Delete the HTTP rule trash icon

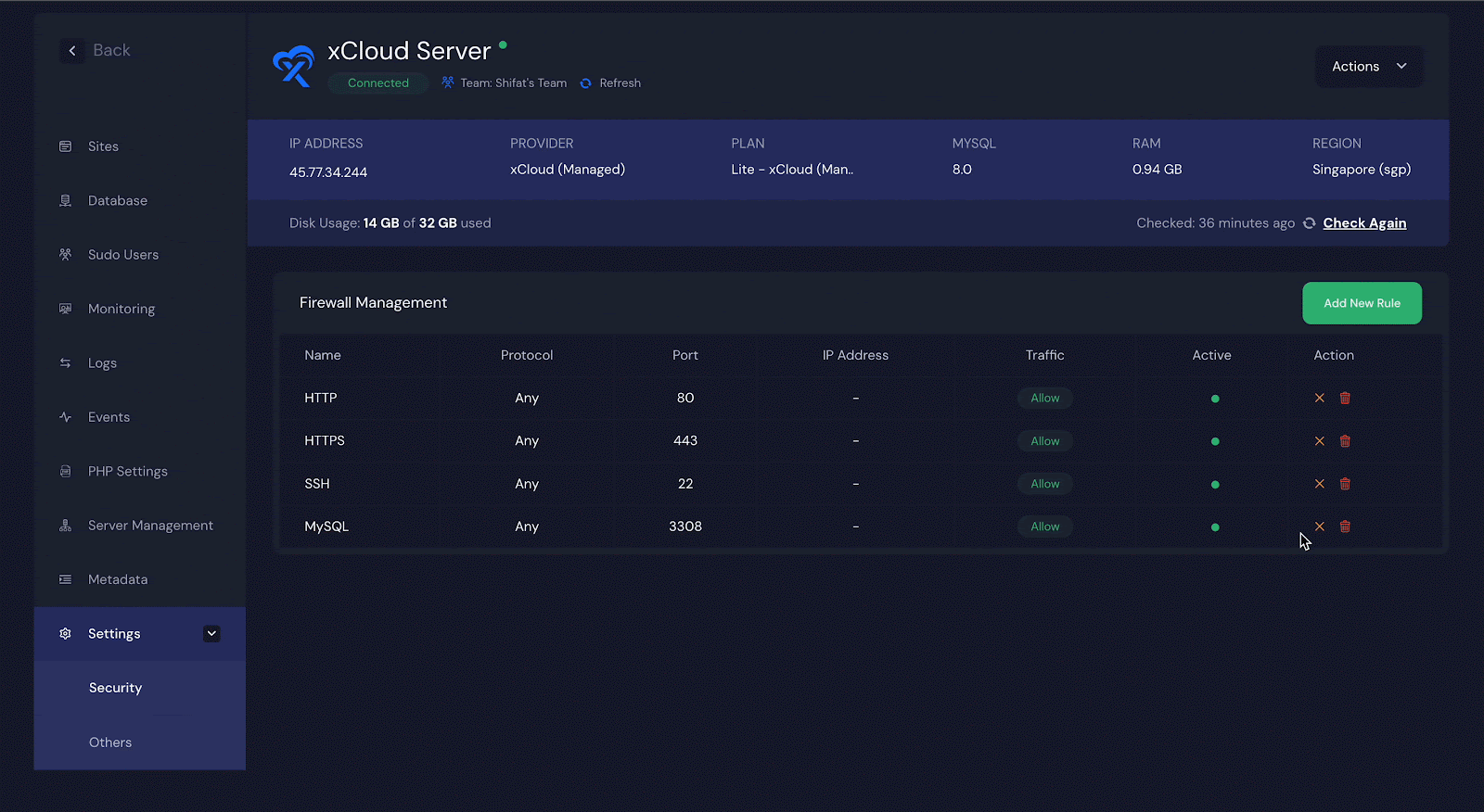[1345, 398]
